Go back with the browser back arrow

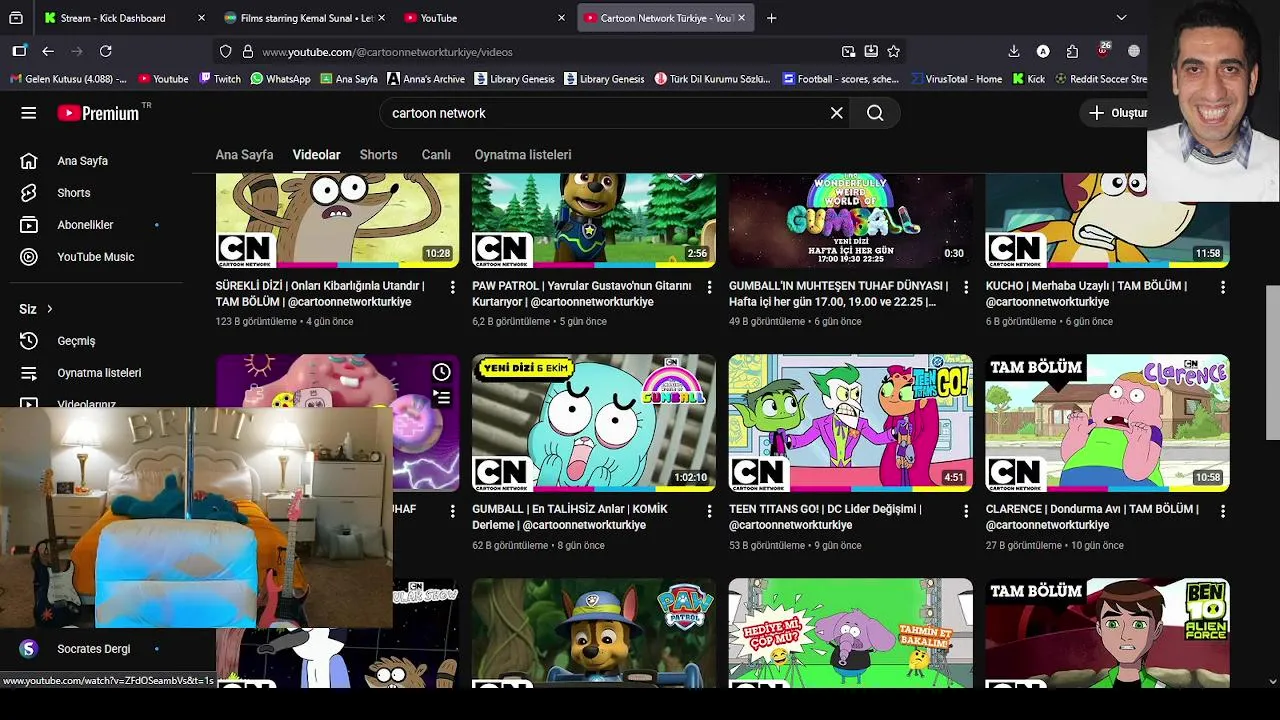pos(48,51)
